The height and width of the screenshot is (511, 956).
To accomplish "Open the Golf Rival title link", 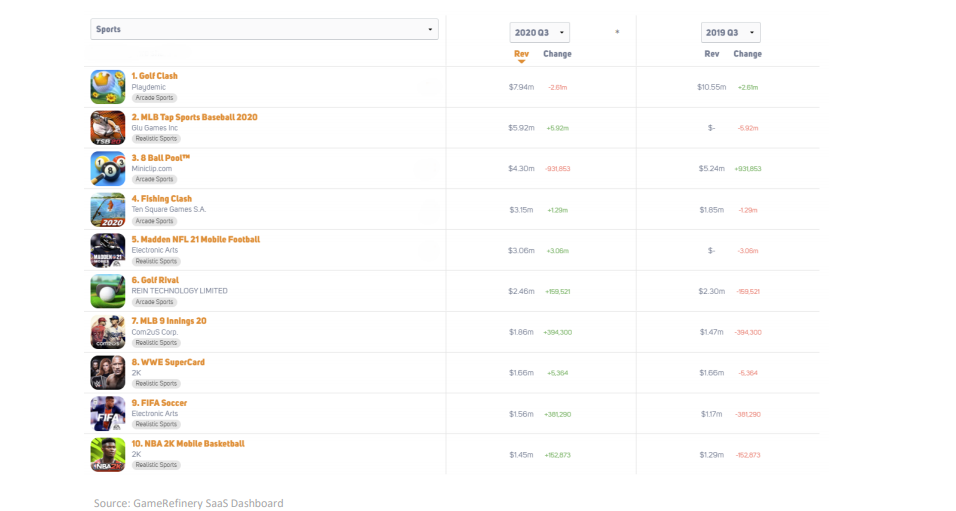I will [155, 280].
